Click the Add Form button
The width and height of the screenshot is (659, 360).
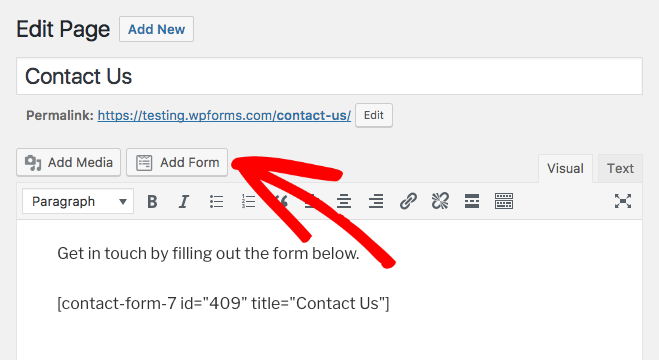[177, 162]
